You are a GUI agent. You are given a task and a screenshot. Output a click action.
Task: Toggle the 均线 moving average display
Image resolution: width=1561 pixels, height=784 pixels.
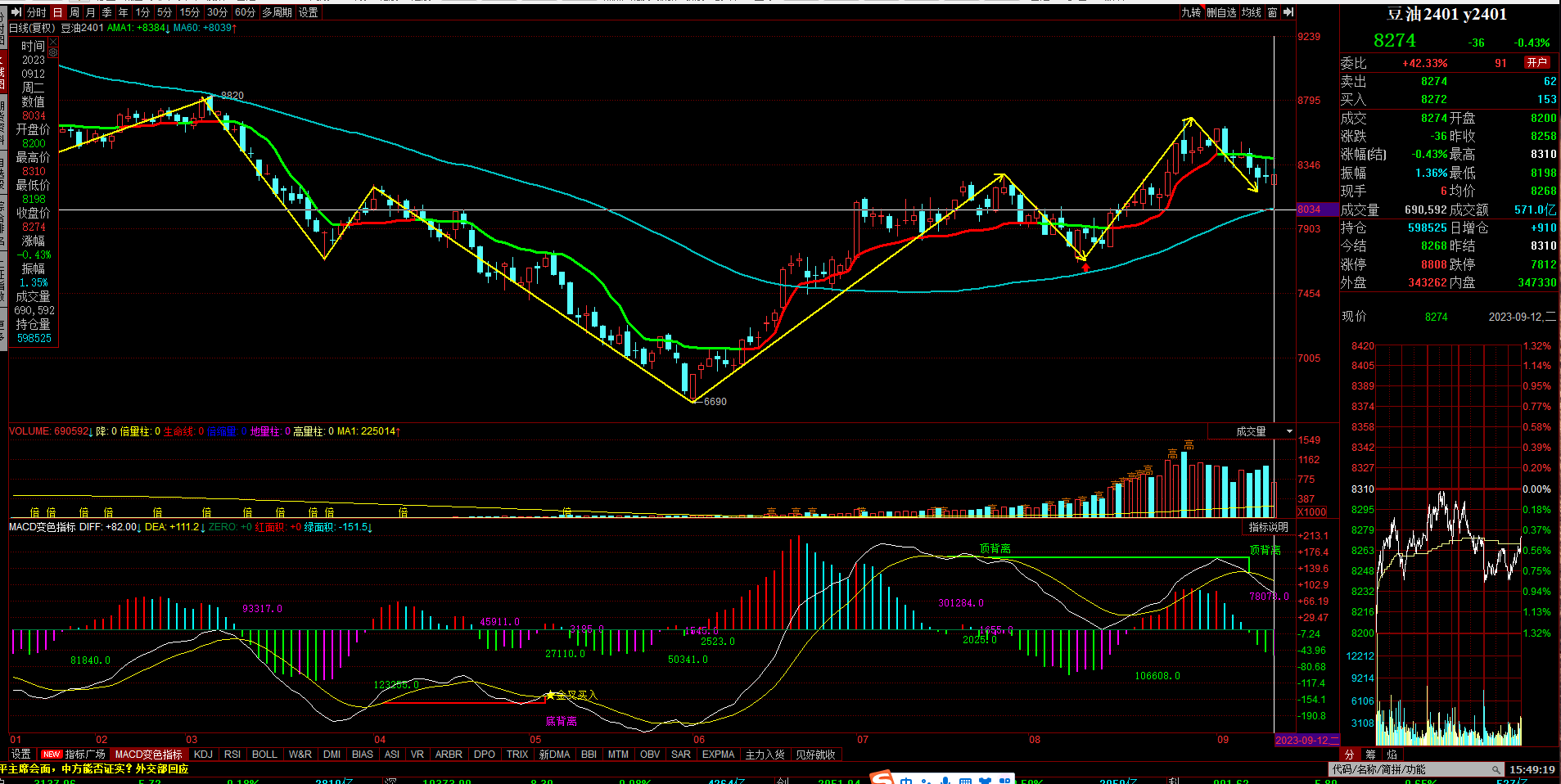(1252, 12)
